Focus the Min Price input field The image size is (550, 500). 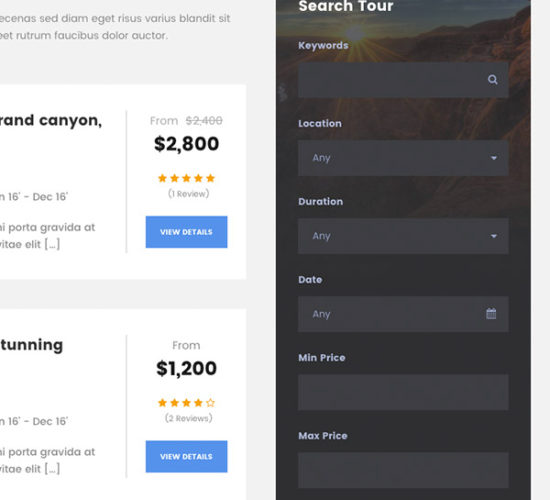403,392
